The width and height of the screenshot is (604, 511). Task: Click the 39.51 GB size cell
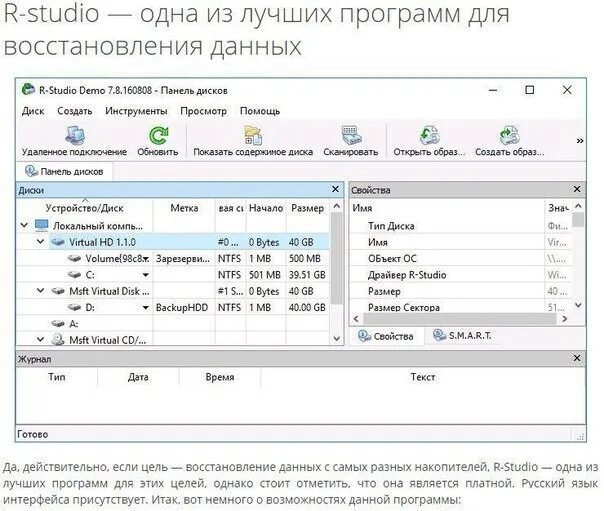coord(307,275)
